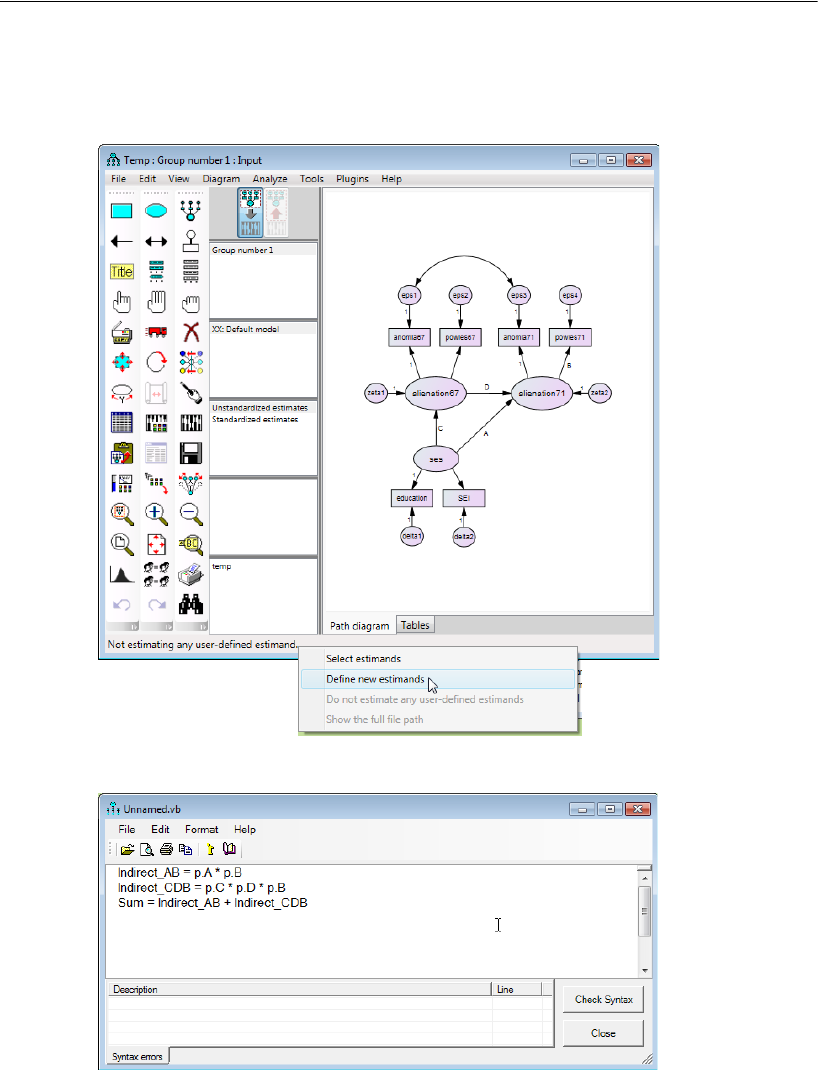Click the yellow Title figure caption tool
This screenshot has width=818, height=1070.
(121, 272)
